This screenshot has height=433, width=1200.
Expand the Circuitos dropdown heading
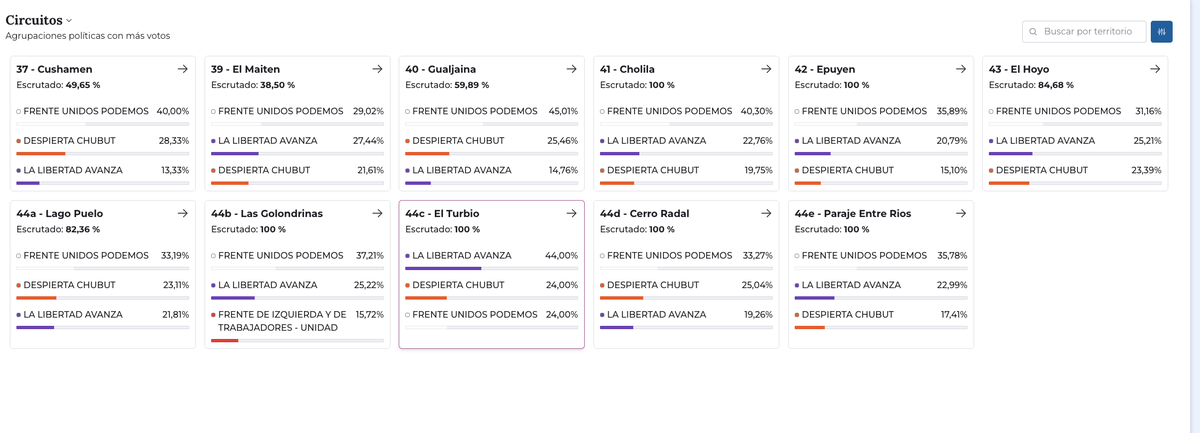(39, 20)
